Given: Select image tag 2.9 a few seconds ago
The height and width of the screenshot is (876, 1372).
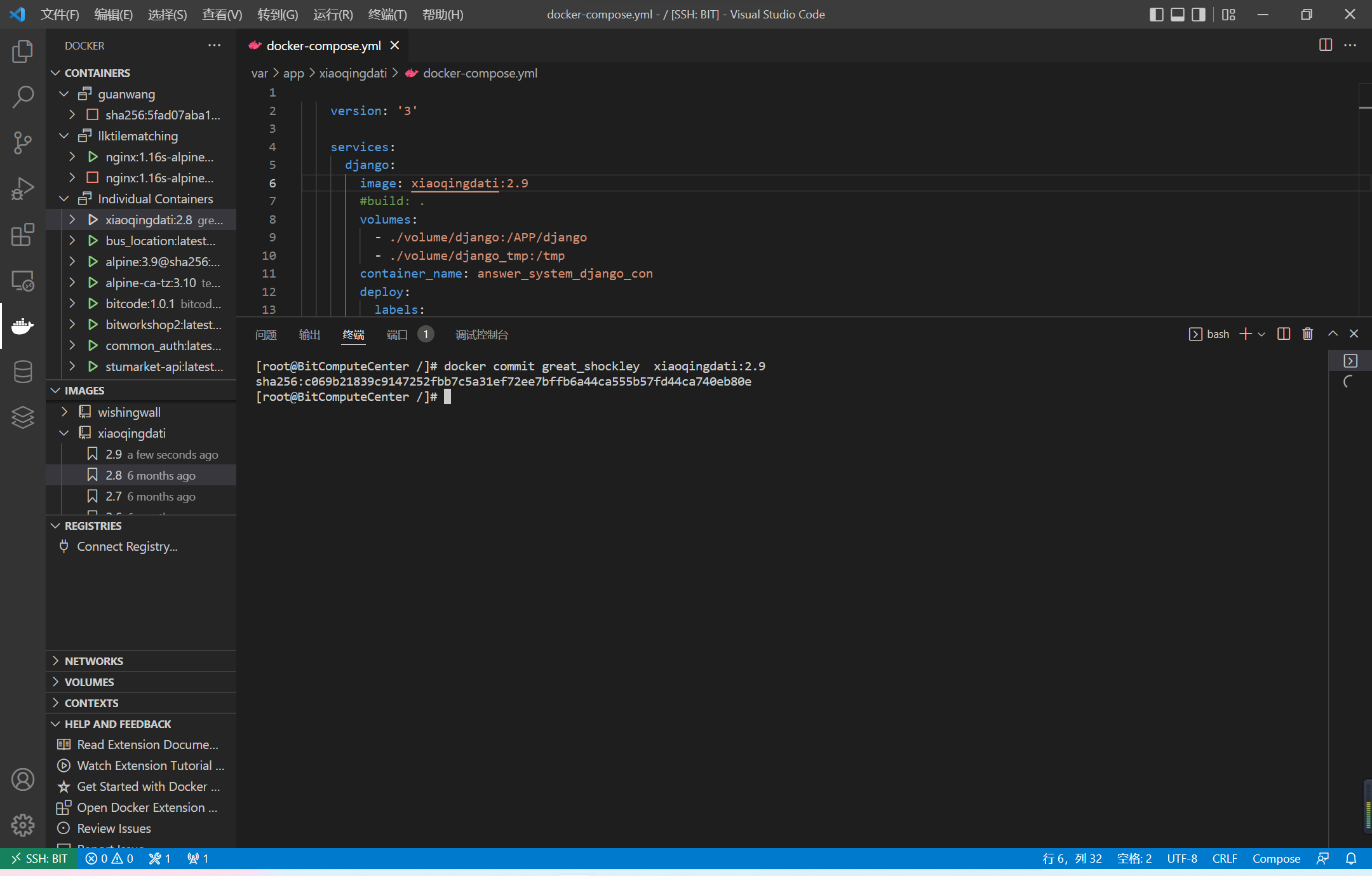Looking at the screenshot, I should pos(141,454).
